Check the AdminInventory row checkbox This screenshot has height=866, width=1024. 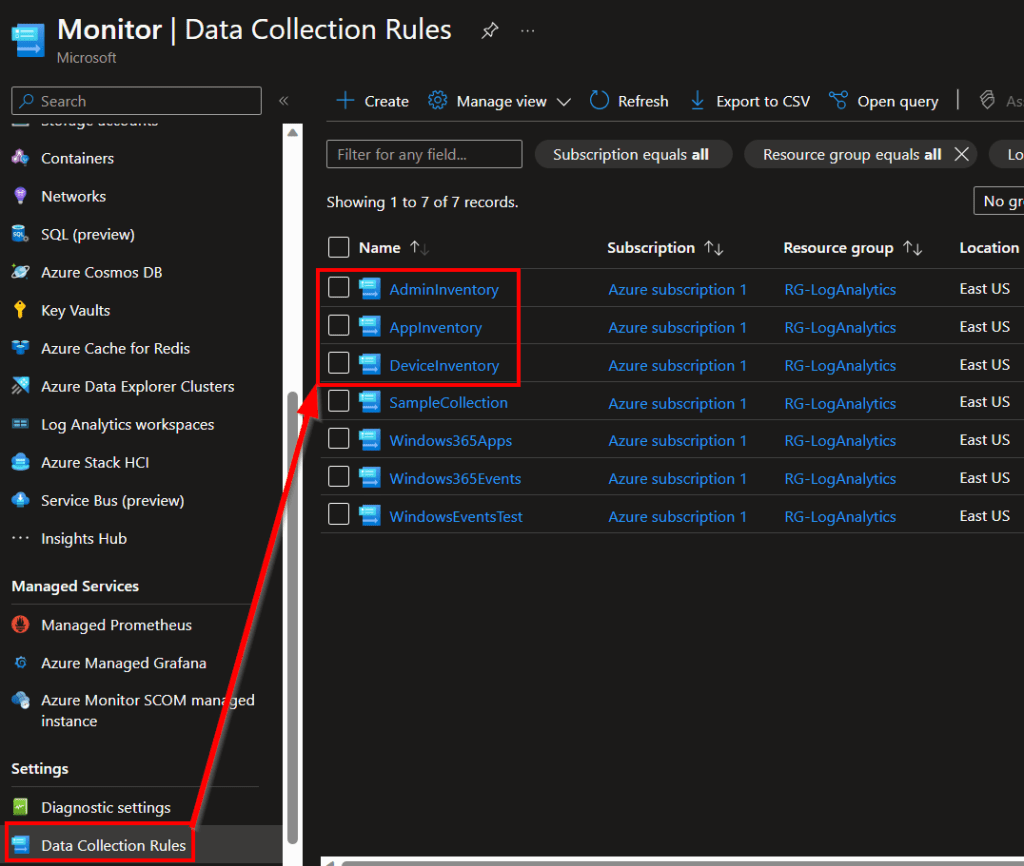pyautogui.click(x=339, y=288)
